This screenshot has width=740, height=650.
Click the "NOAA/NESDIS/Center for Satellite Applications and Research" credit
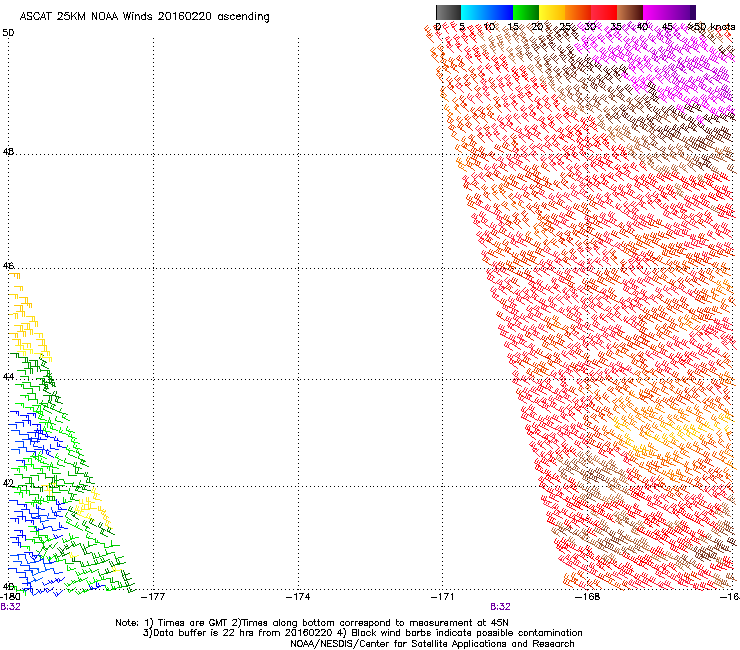click(x=432, y=644)
